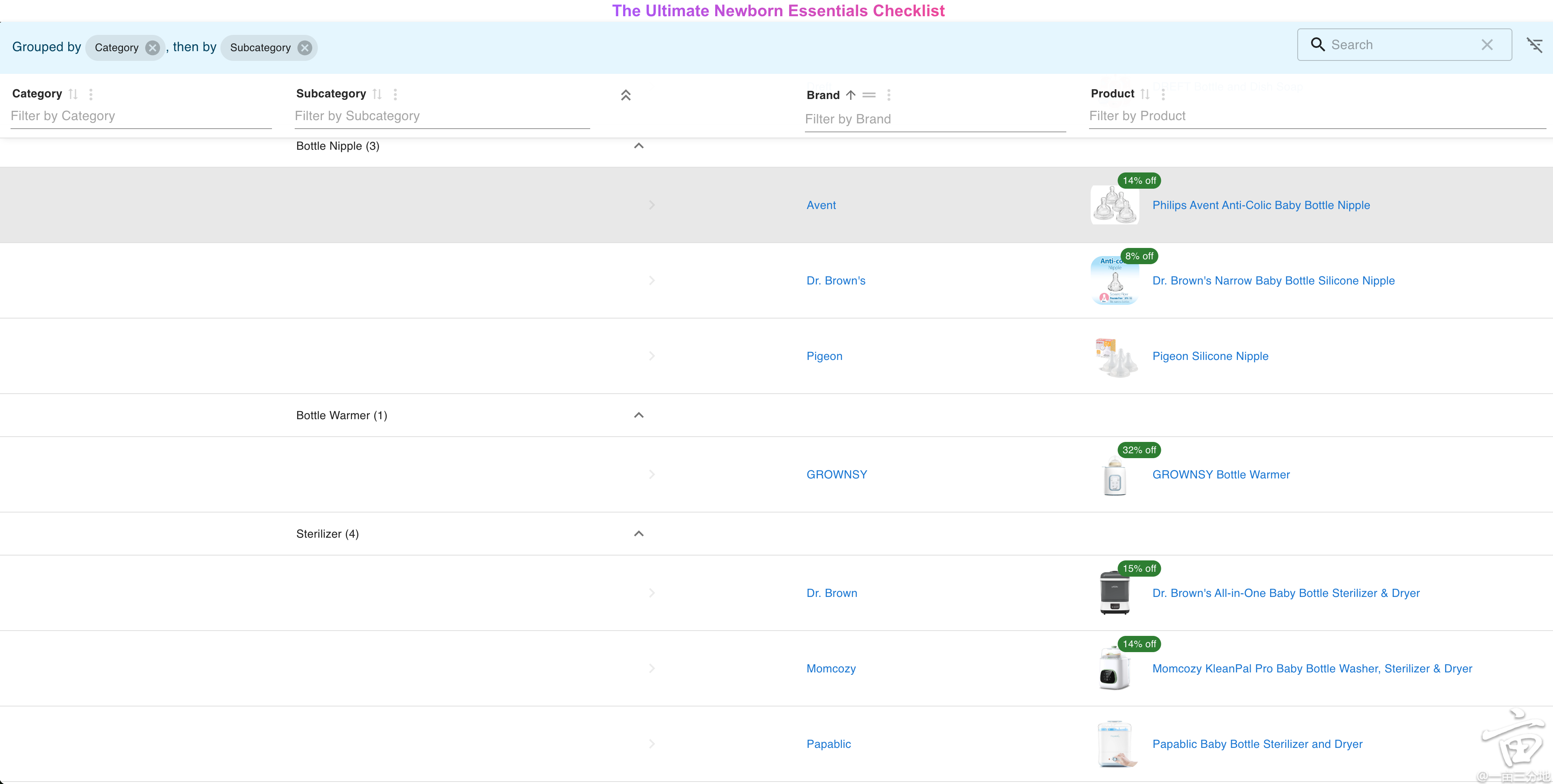Viewport: 1553px width, 784px height.
Task: Open the Dr. Brown's brand link
Action: pyautogui.click(x=836, y=280)
